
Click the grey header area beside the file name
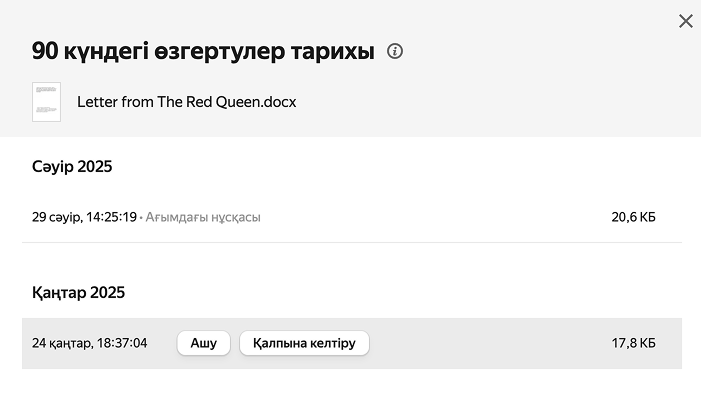[480, 102]
